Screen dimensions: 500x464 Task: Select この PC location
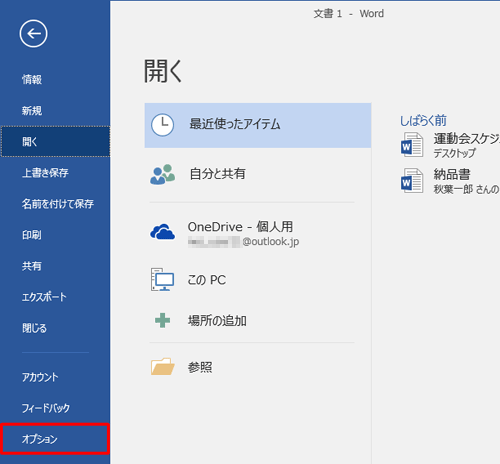[x=258, y=280]
